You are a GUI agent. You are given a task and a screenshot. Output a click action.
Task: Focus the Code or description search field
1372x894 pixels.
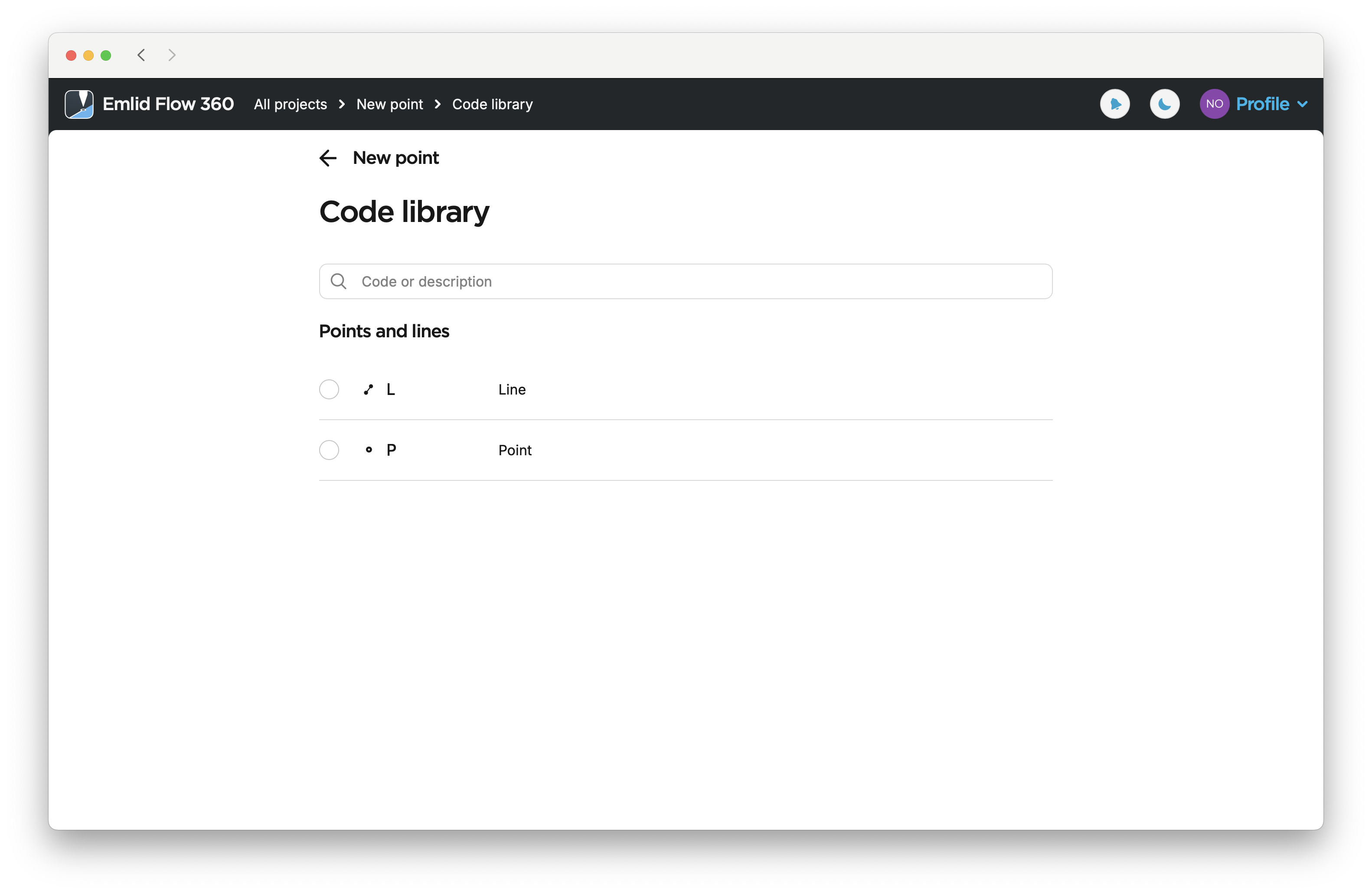(686, 281)
